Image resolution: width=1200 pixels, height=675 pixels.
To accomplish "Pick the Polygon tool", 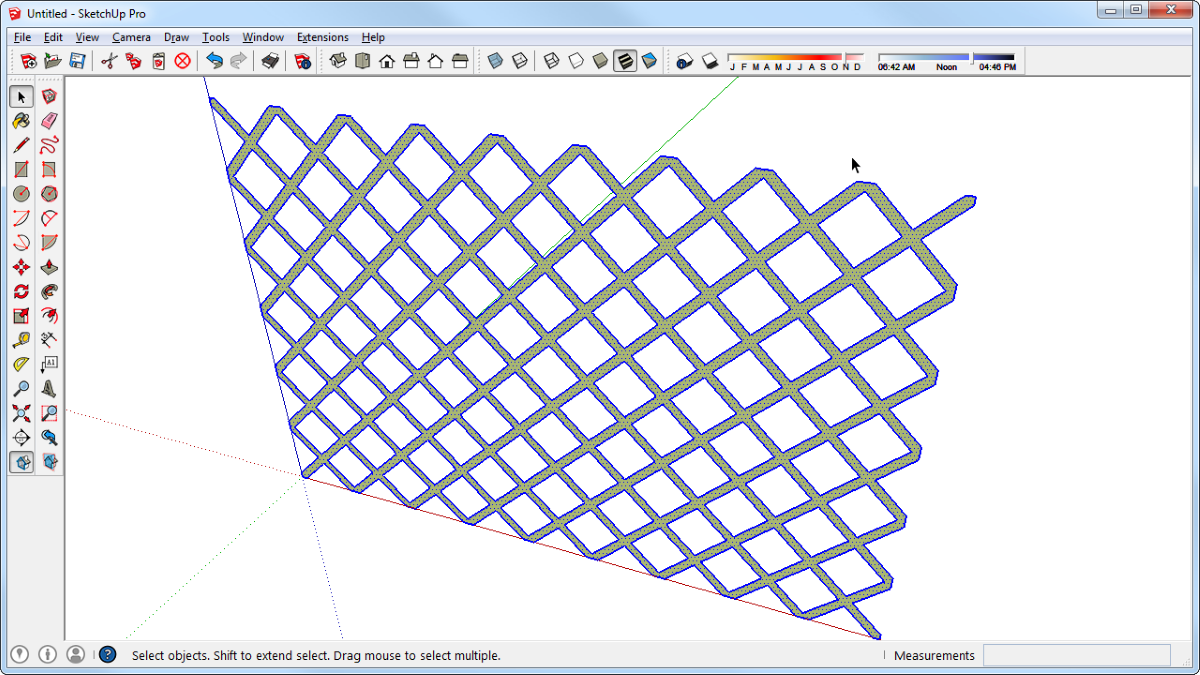I will (x=49, y=194).
